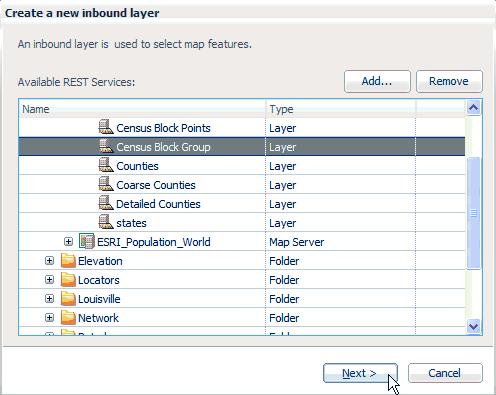Click the Census Block Group layer icon
The height and width of the screenshot is (395, 496).
coord(106,147)
